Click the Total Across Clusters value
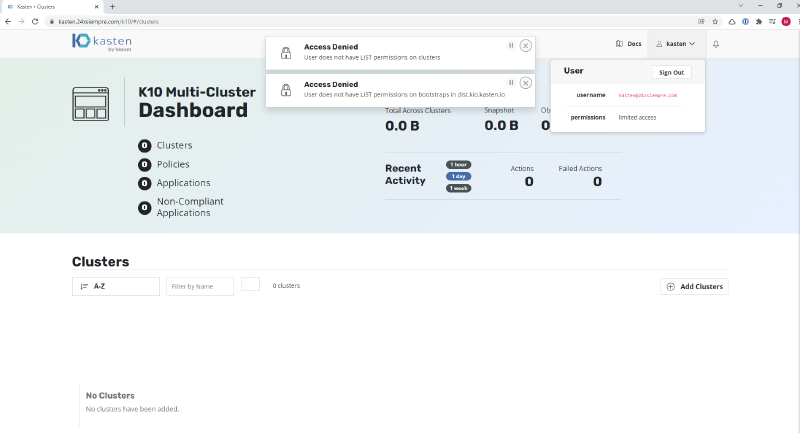This screenshot has width=800, height=433. click(402, 126)
